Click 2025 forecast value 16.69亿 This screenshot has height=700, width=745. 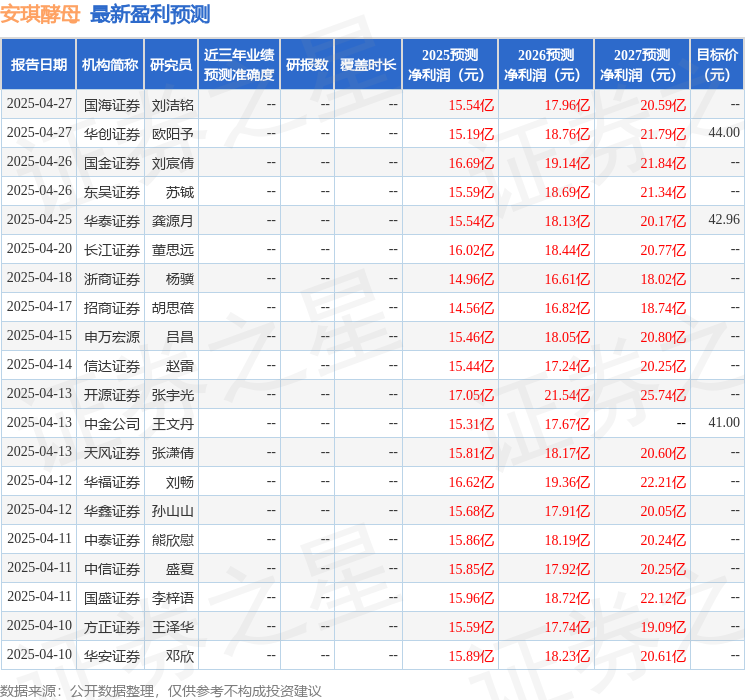(x=471, y=163)
